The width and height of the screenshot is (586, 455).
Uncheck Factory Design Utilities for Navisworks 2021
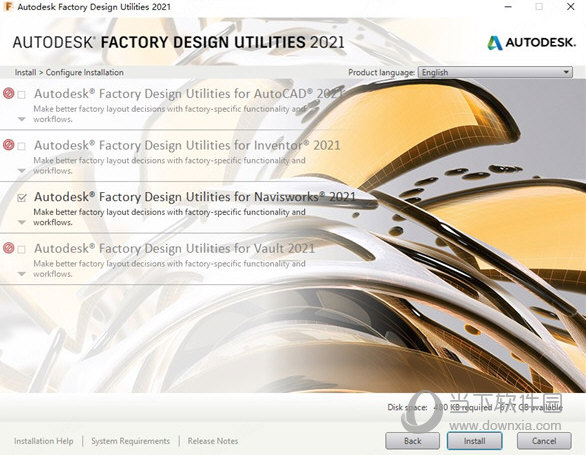(22, 197)
